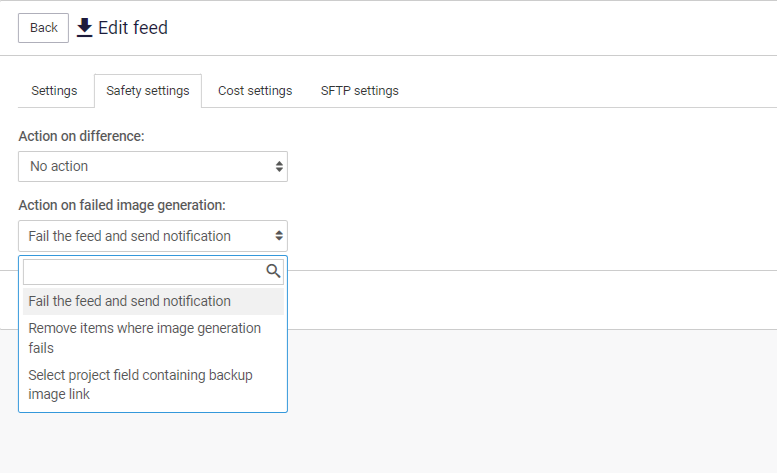The image size is (777, 473).
Task: Click arrows on failed image generation select
Action: (279, 237)
